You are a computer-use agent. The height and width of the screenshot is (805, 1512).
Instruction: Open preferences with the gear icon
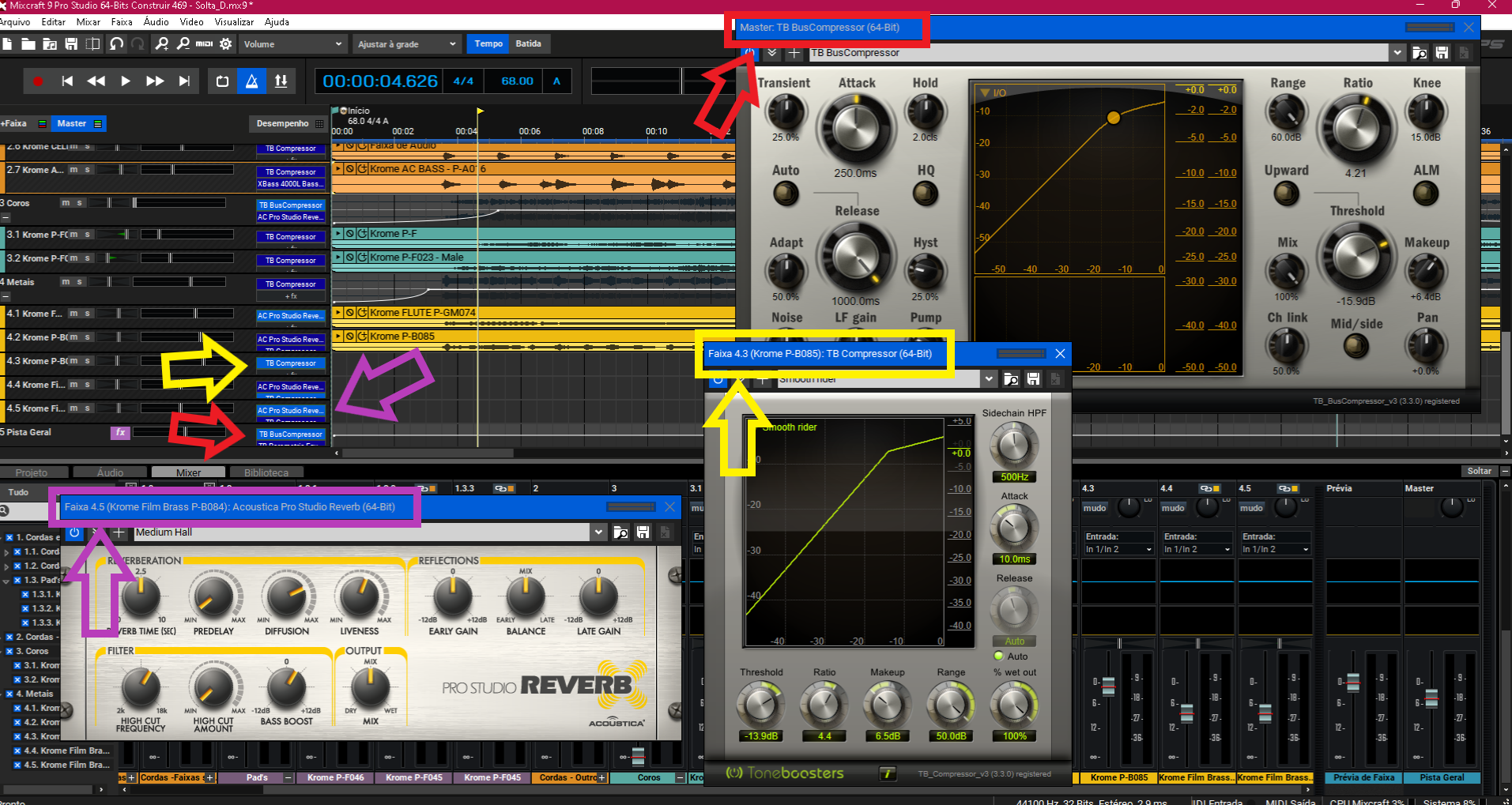tap(225, 43)
